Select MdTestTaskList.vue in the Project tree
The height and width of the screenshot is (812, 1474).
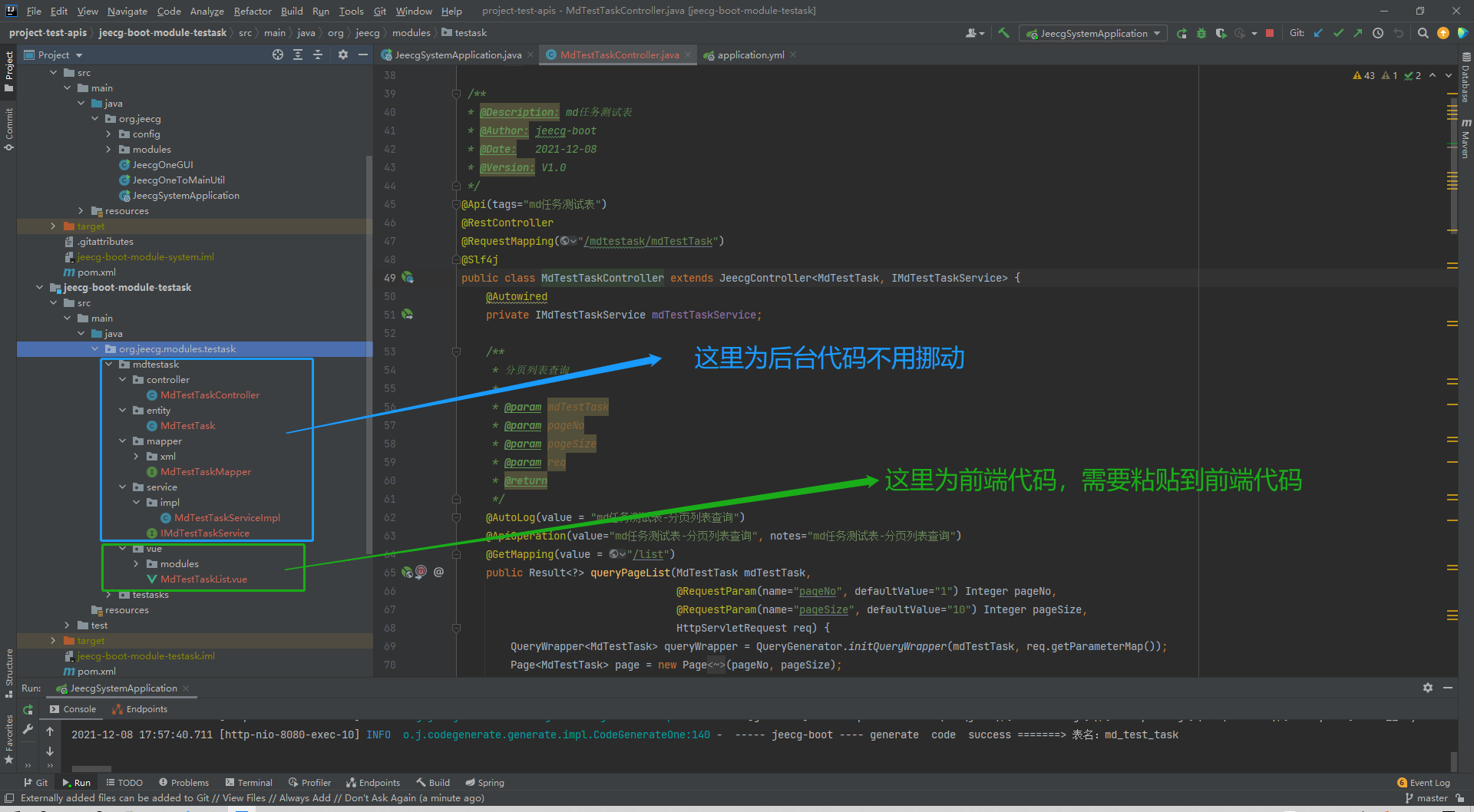coord(197,579)
